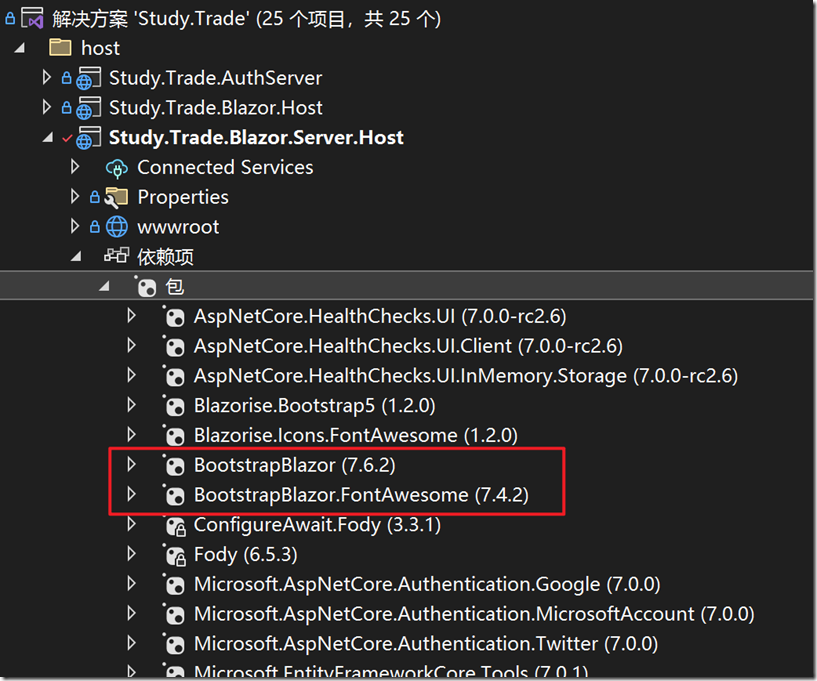Expand the Authentication.Twitter package
Image resolution: width=817 pixels, height=681 pixels.
point(132,643)
